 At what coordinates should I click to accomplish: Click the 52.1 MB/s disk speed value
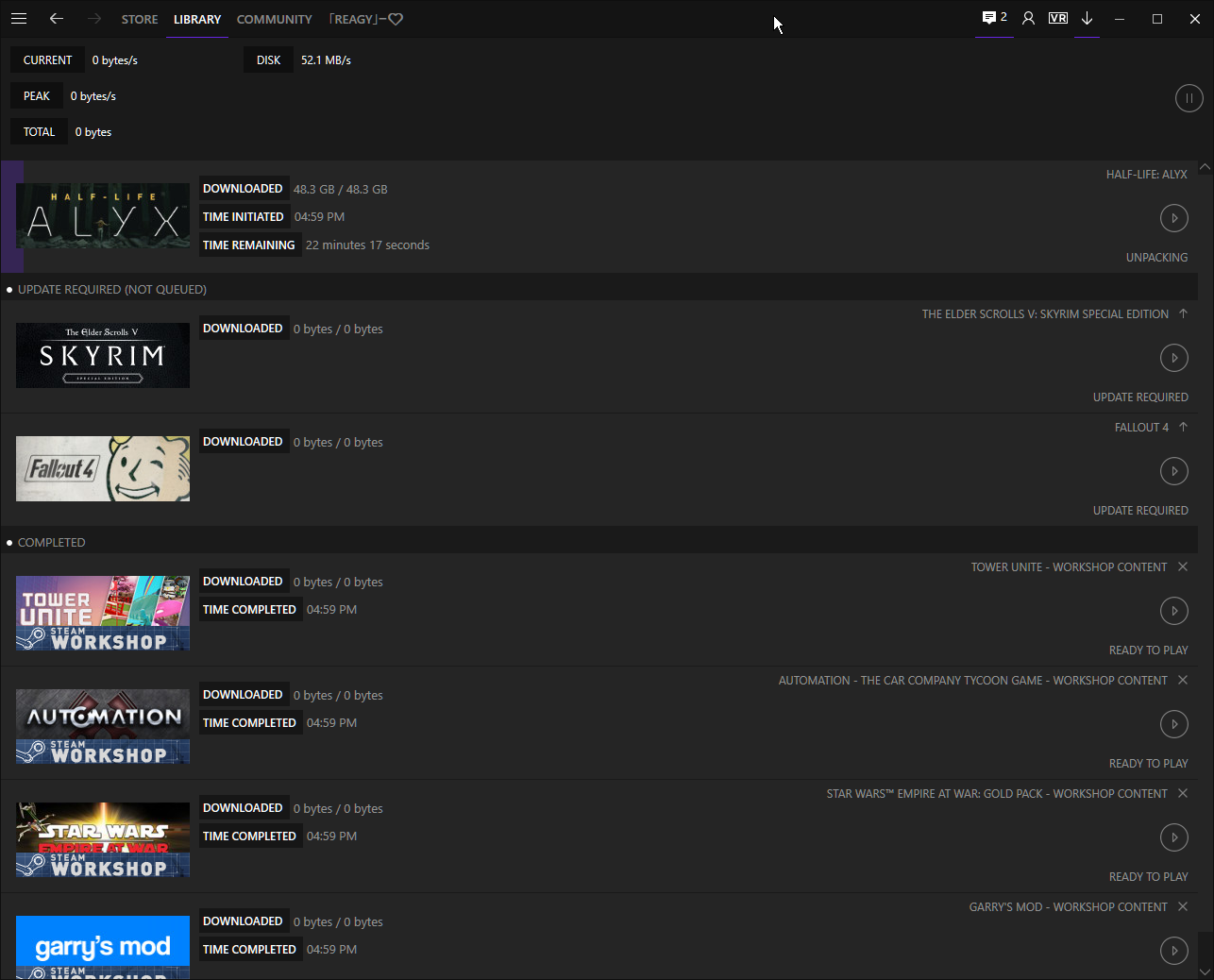click(x=326, y=60)
